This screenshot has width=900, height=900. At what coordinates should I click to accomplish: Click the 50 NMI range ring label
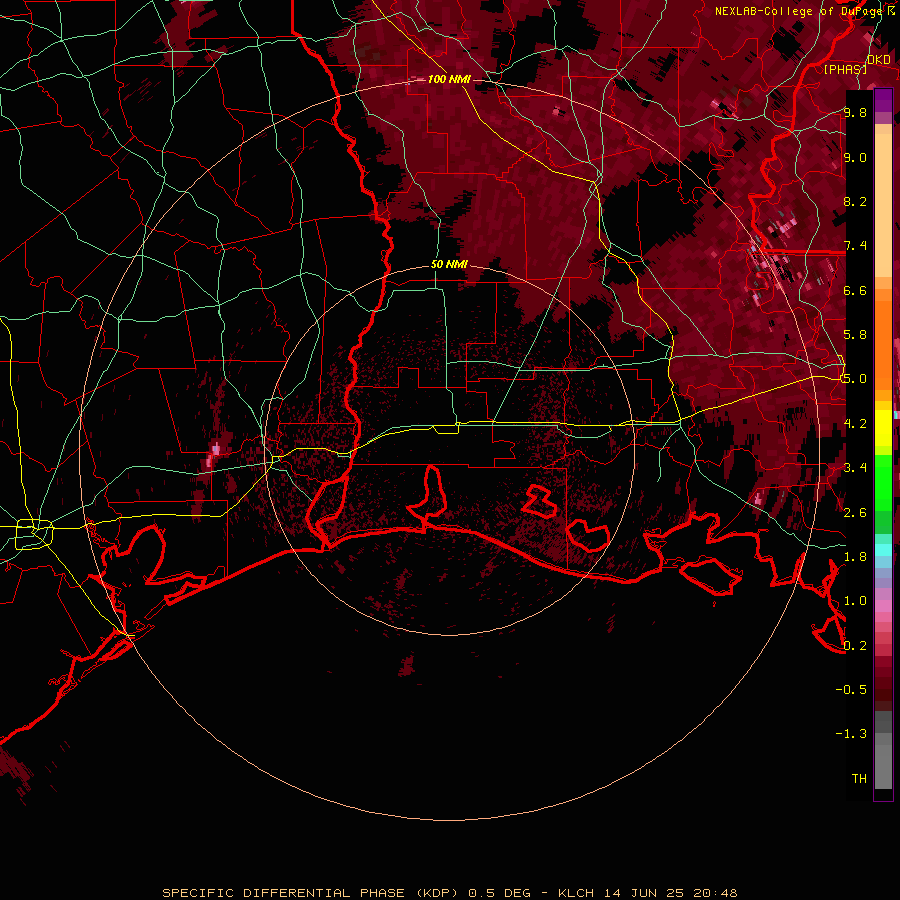click(449, 265)
